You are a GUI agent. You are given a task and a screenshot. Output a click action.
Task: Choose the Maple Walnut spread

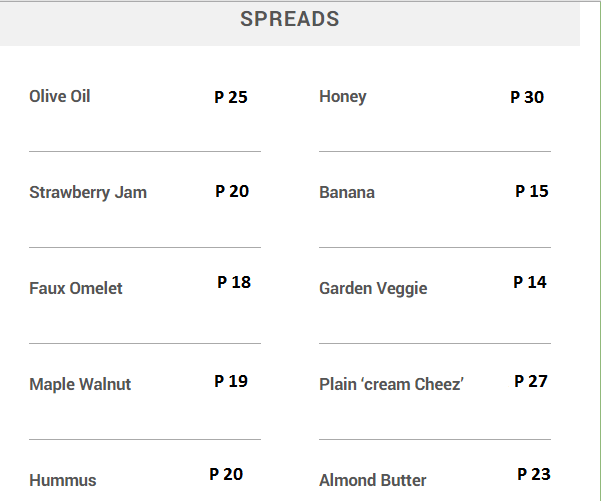coord(80,385)
